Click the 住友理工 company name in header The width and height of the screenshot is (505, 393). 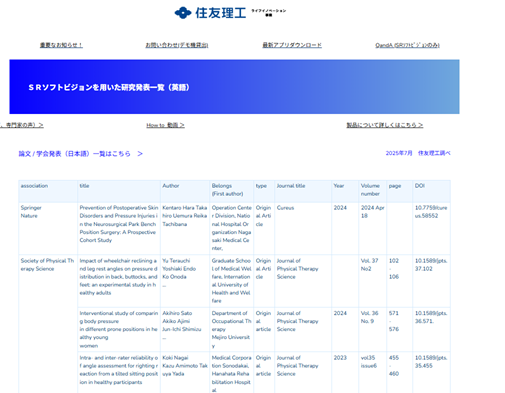[x=221, y=13]
